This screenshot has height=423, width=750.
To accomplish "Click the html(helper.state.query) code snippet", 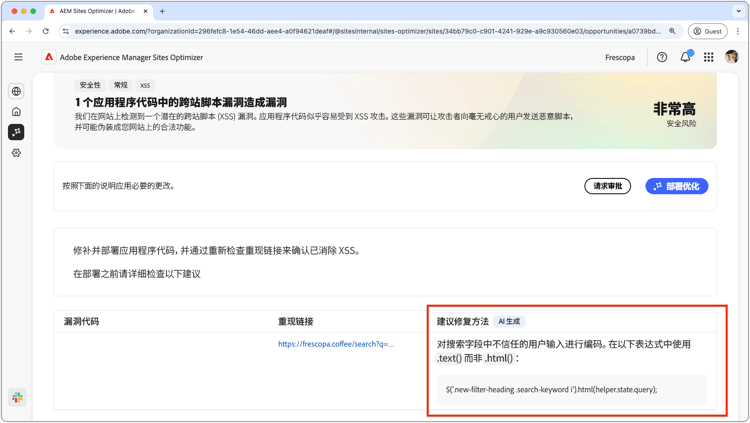I will coord(572,390).
